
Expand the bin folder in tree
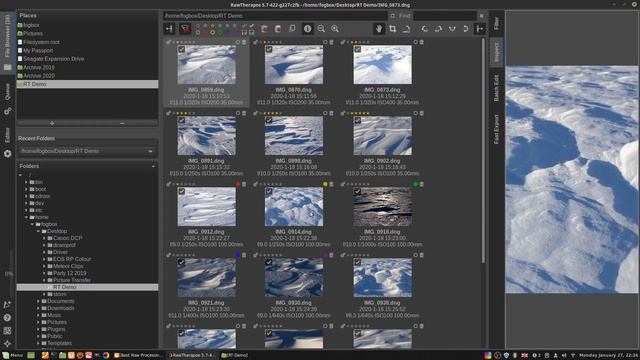(x=26, y=182)
